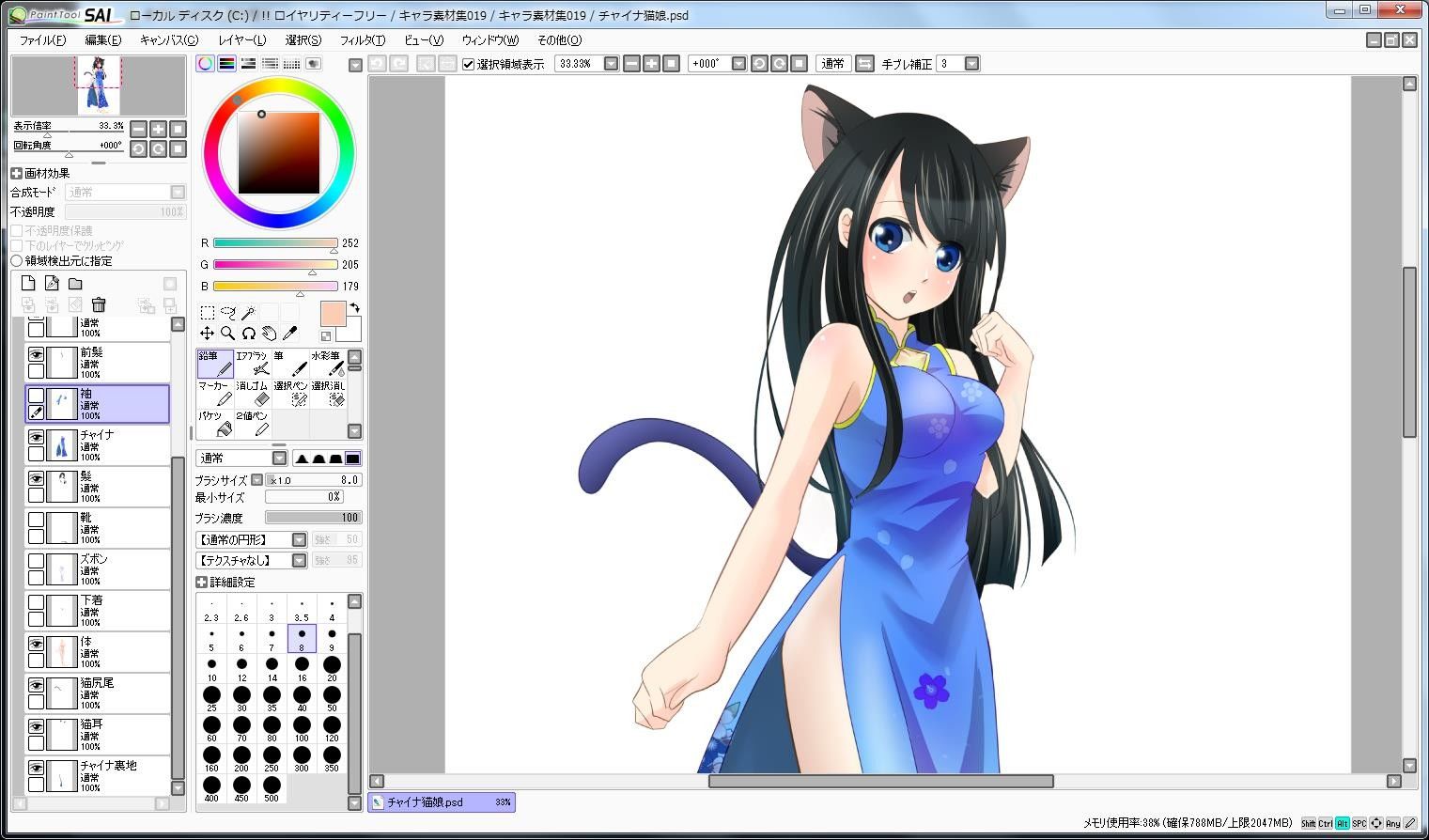
Task: Select the 水彩筆 watercolor brush tool
Action: coord(328,364)
